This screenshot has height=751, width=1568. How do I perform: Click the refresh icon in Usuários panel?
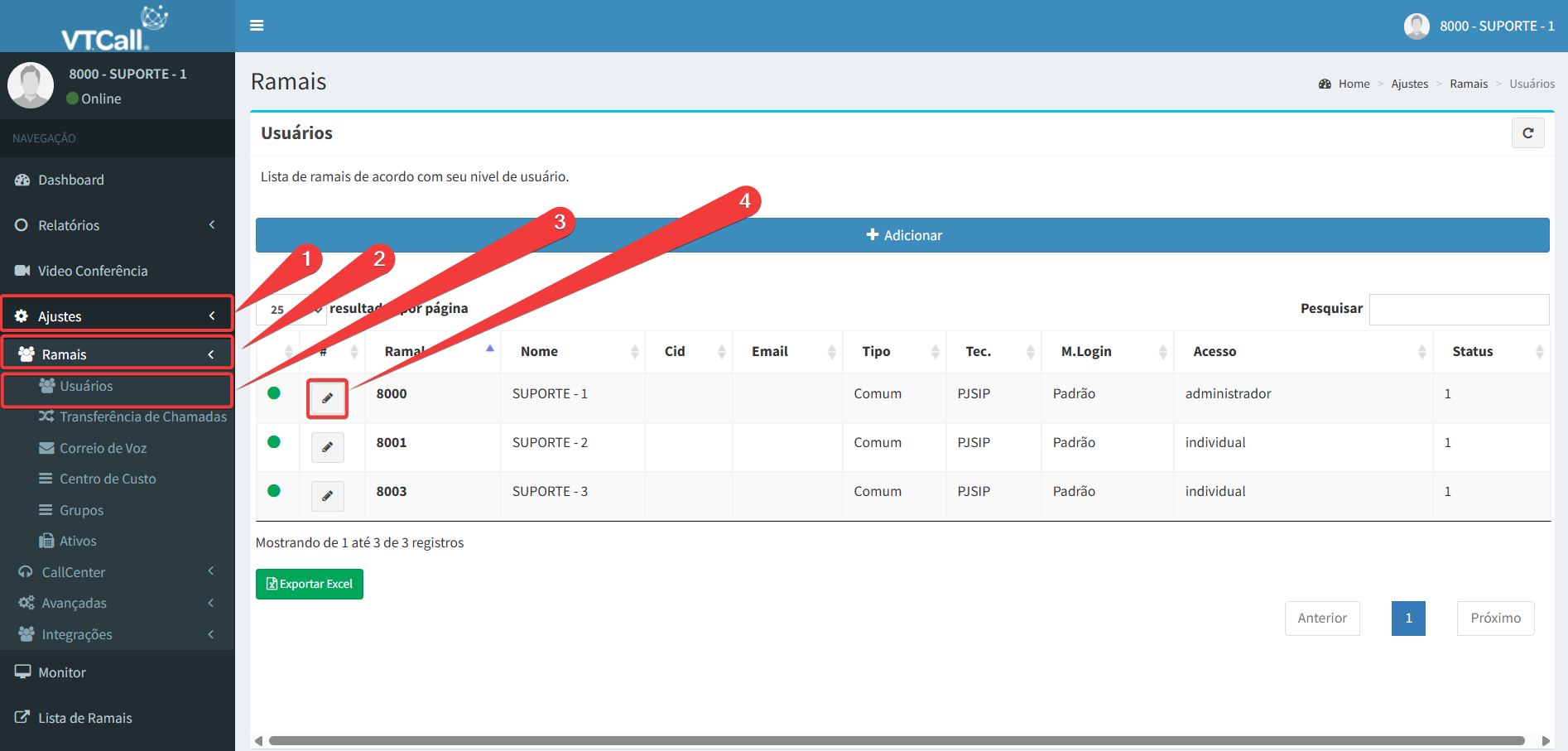tap(1527, 133)
